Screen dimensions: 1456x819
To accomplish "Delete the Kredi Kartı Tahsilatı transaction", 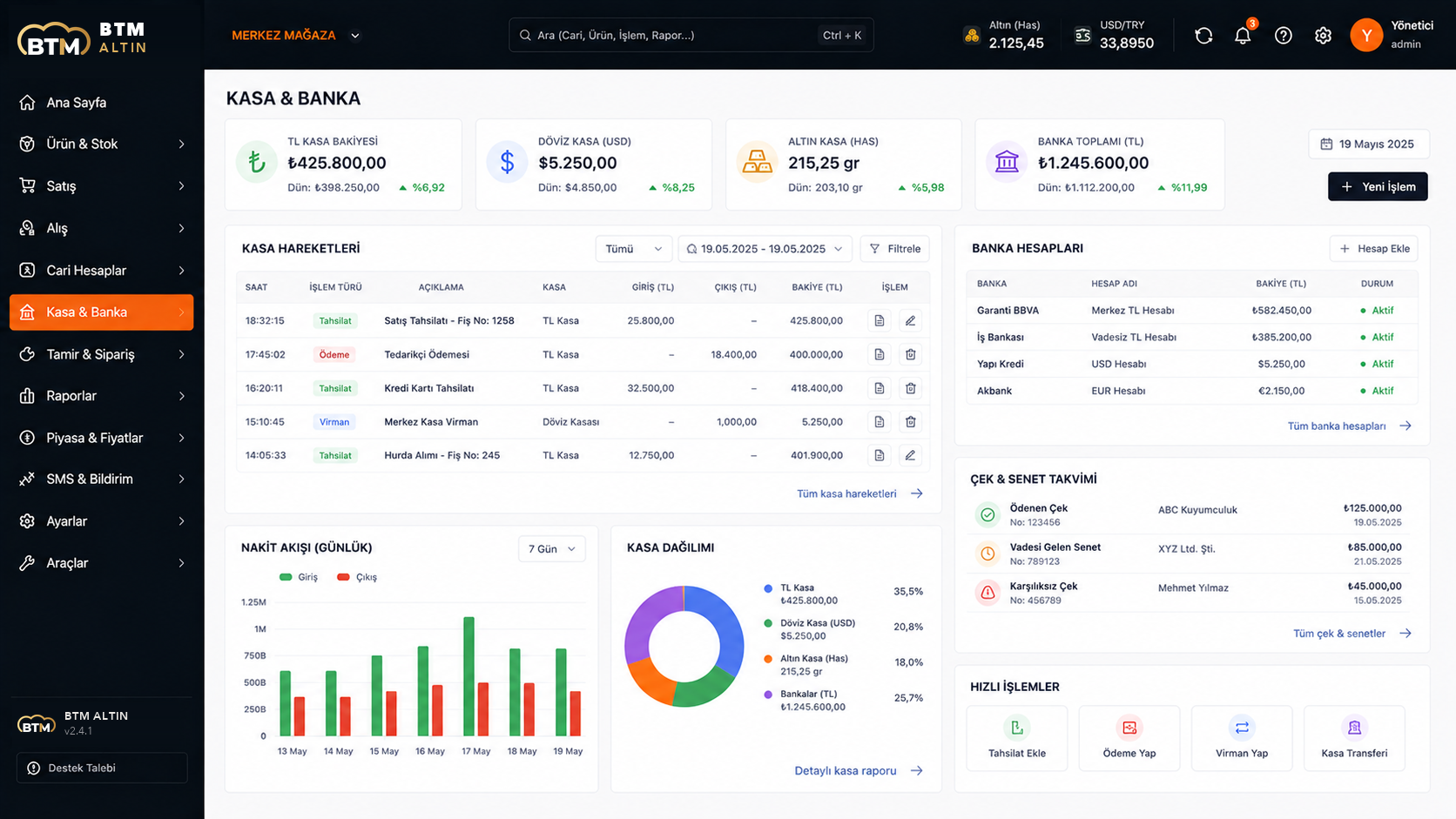I will click(x=910, y=388).
